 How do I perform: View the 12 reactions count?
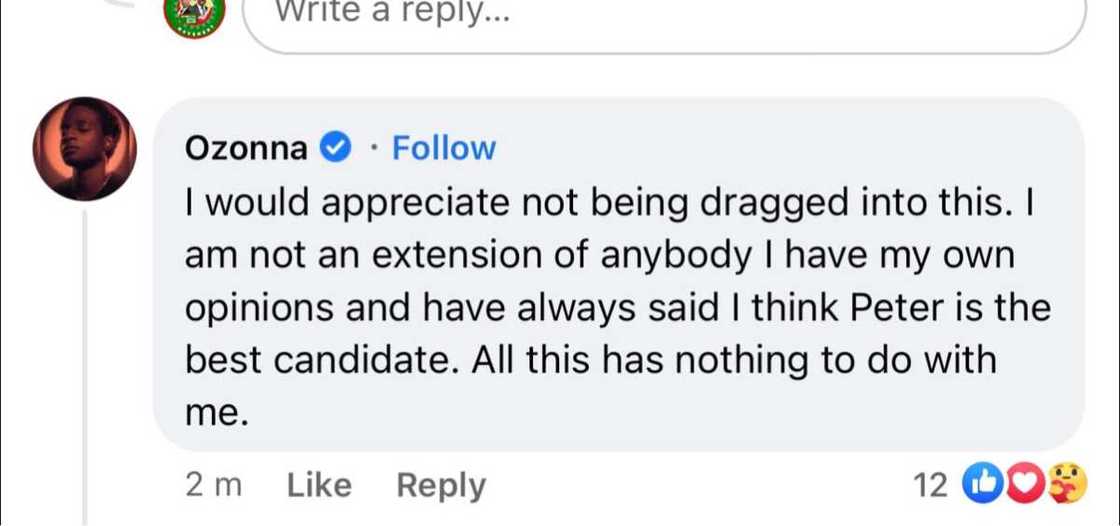coord(929,486)
